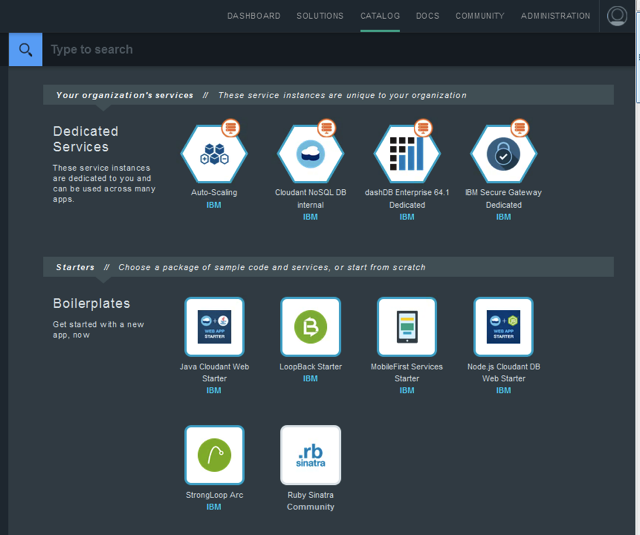
Task: Click the Cloudant NoSQL DB internal label
Action: click(x=311, y=198)
